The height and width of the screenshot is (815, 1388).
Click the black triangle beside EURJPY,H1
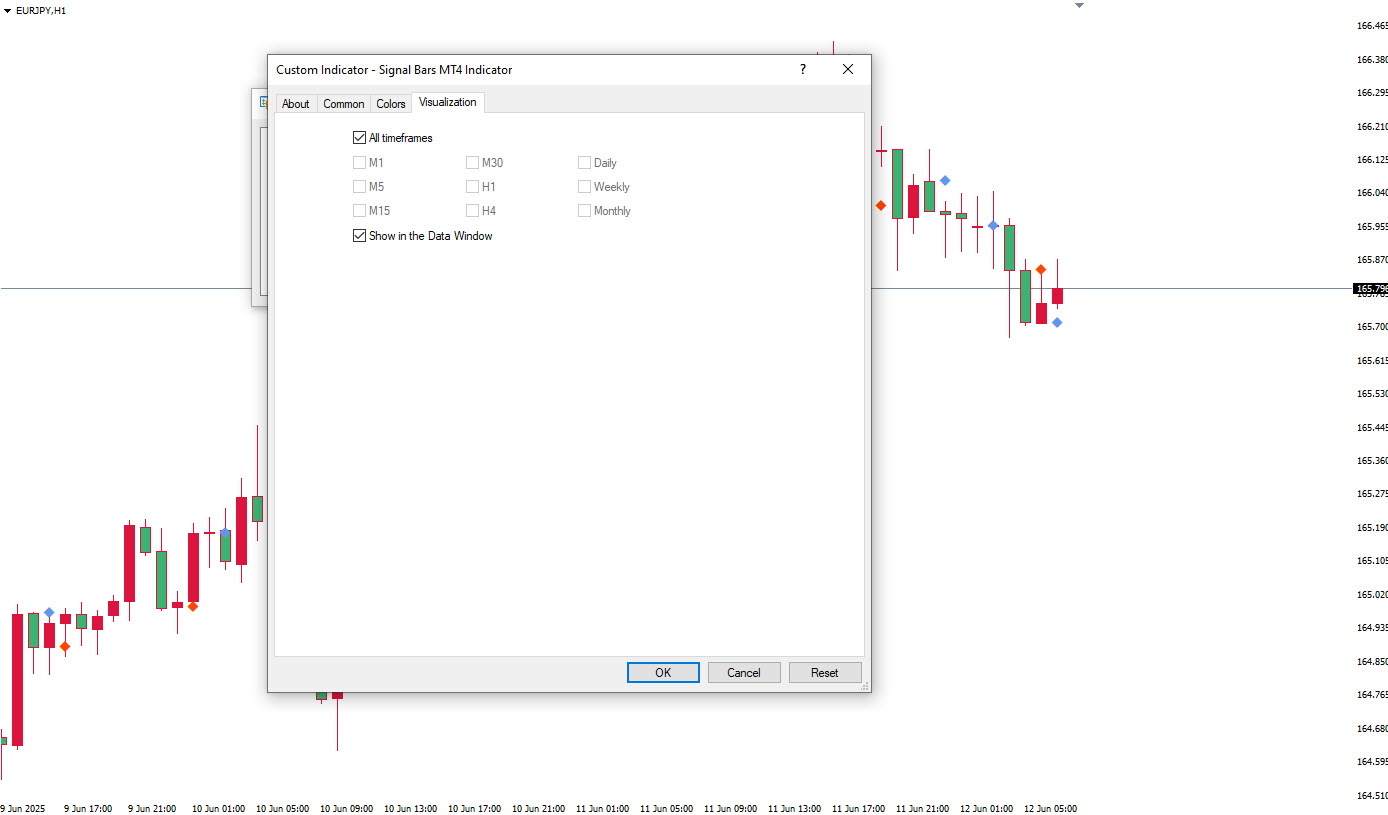(8, 10)
